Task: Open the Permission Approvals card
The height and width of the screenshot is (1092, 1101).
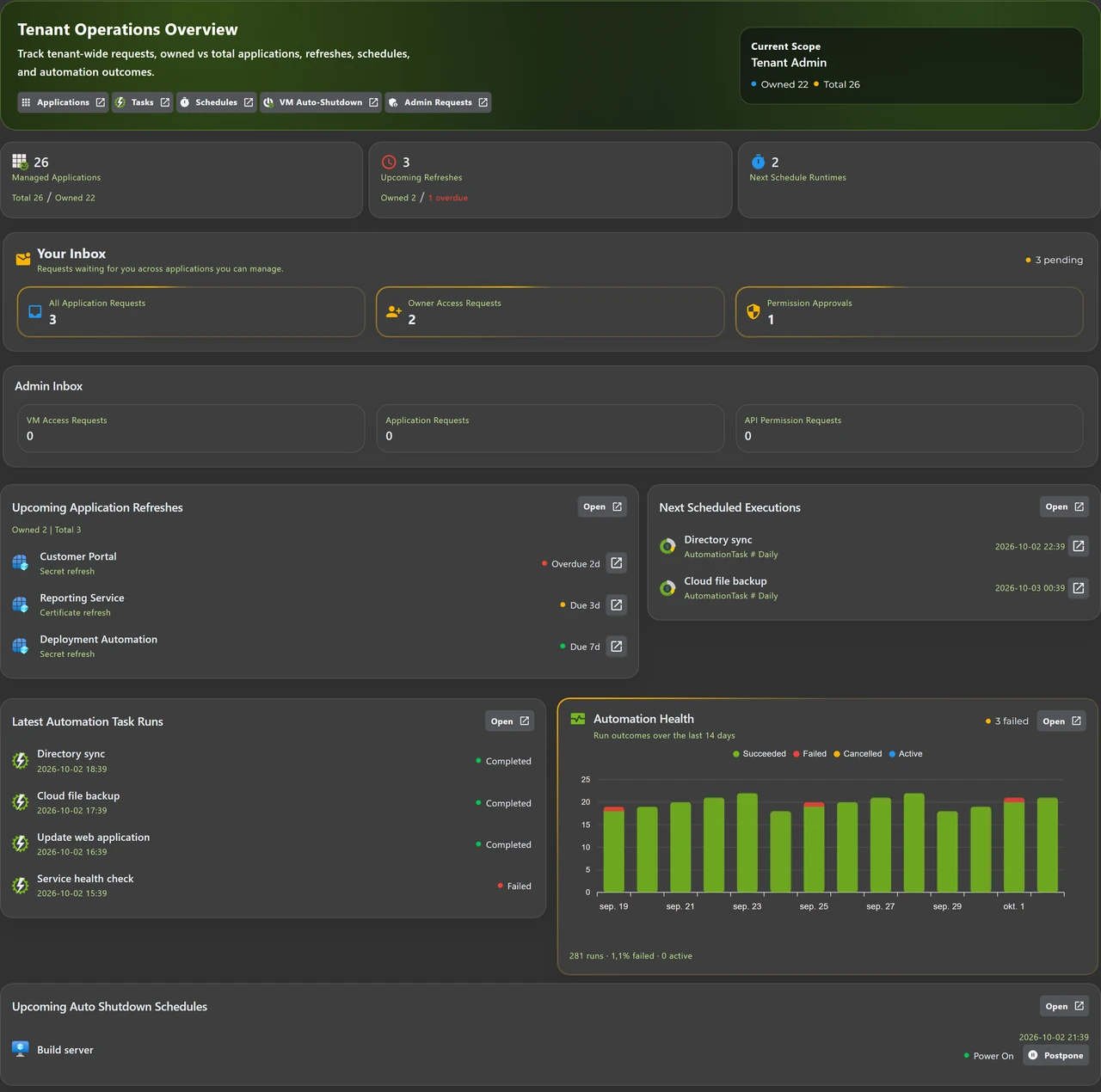Action: pyautogui.click(x=909, y=312)
